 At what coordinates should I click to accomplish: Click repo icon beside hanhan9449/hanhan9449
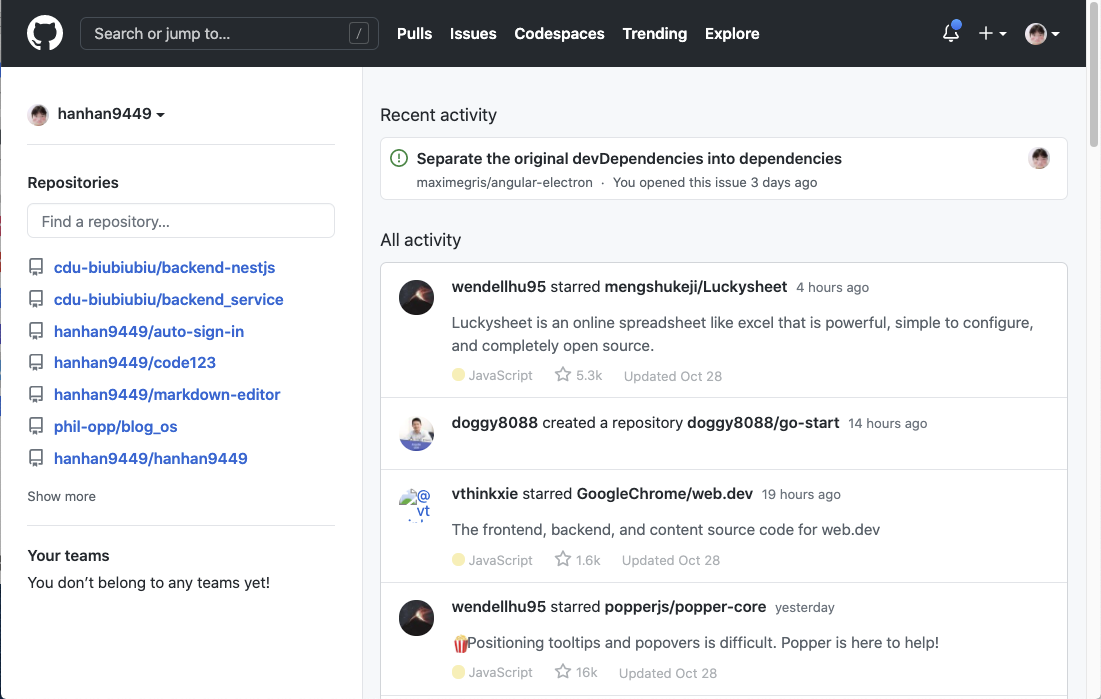pos(36,458)
